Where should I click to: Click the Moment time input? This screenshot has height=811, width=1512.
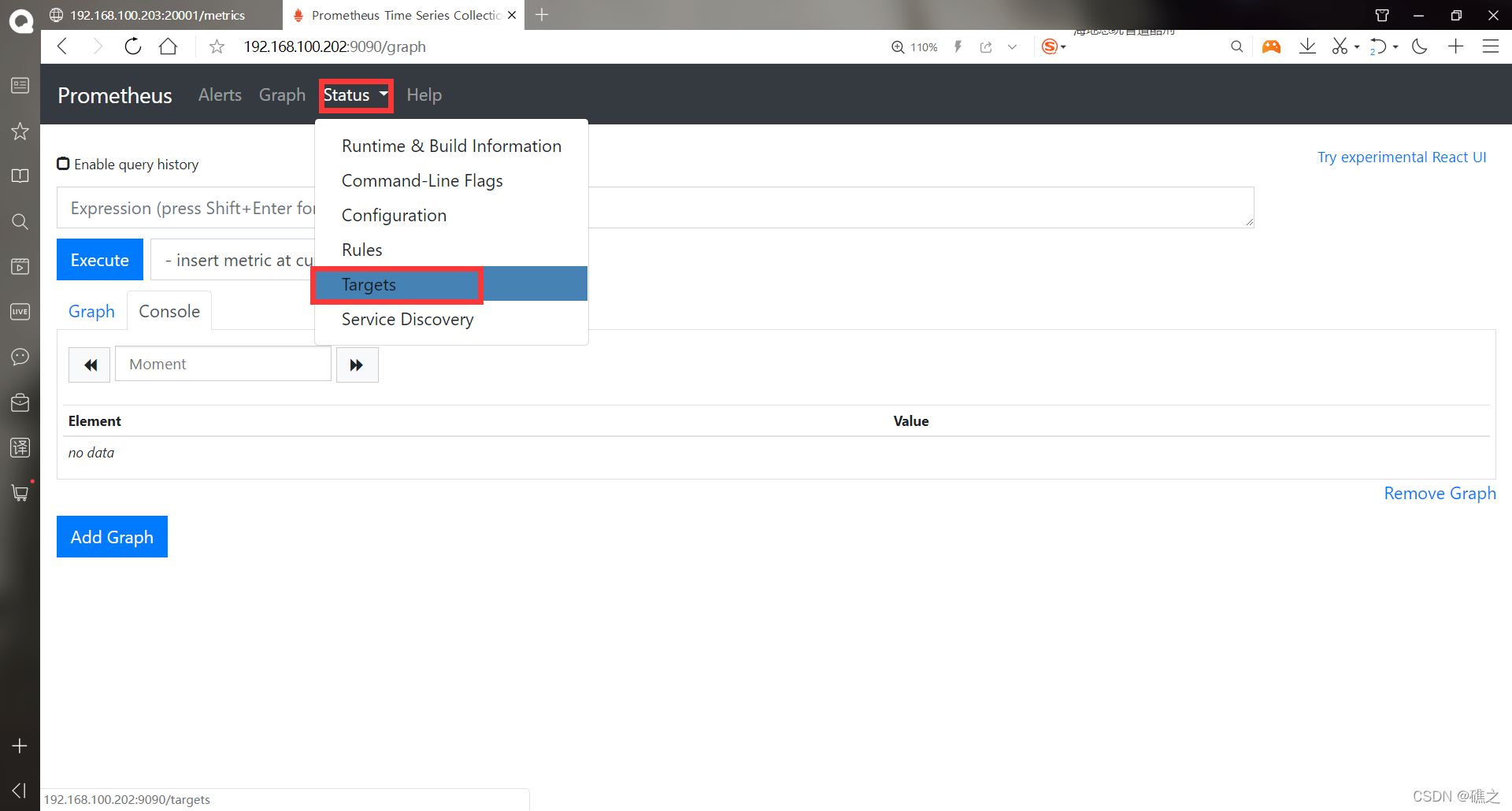pyautogui.click(x=223, y=364)
